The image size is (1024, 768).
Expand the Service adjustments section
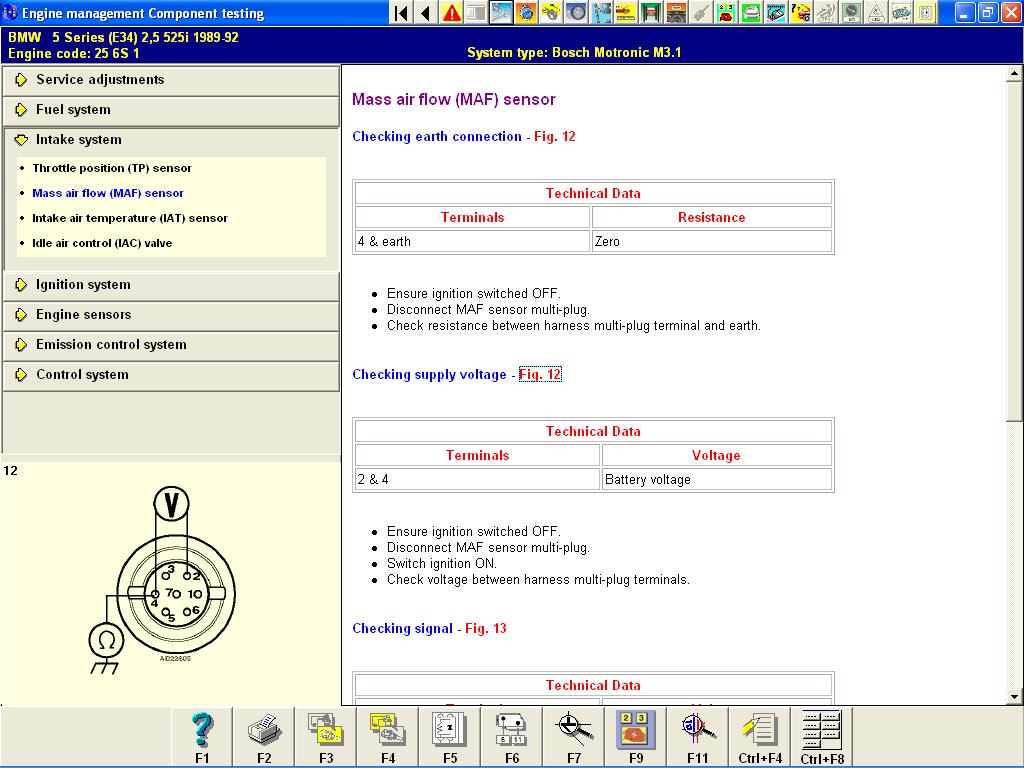(171, 80)
